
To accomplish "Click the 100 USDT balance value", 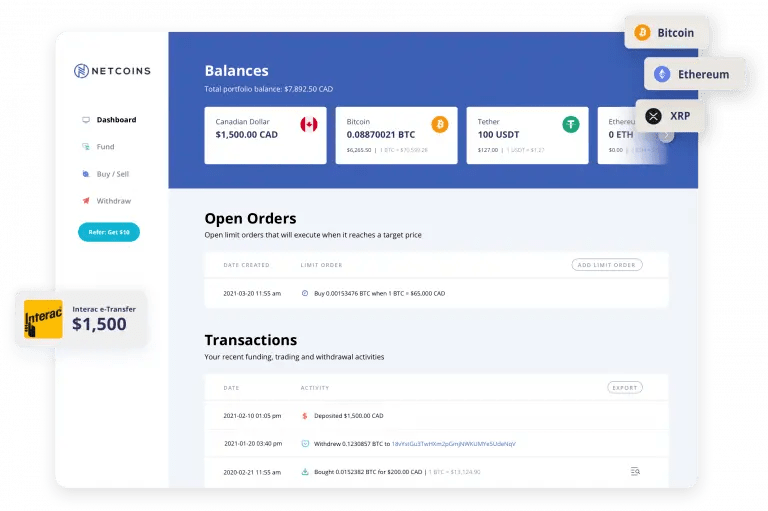I will [x=498, y=135].
